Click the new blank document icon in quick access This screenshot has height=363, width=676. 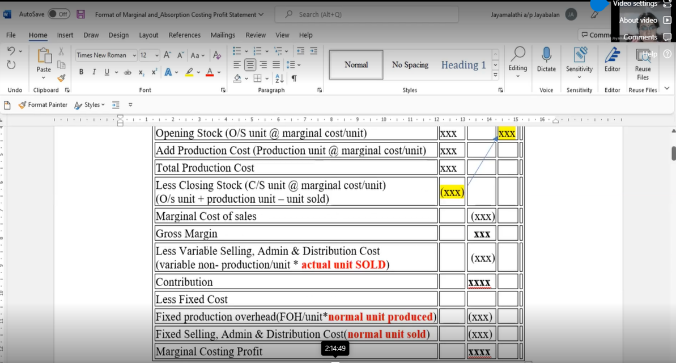click(7, 105)
